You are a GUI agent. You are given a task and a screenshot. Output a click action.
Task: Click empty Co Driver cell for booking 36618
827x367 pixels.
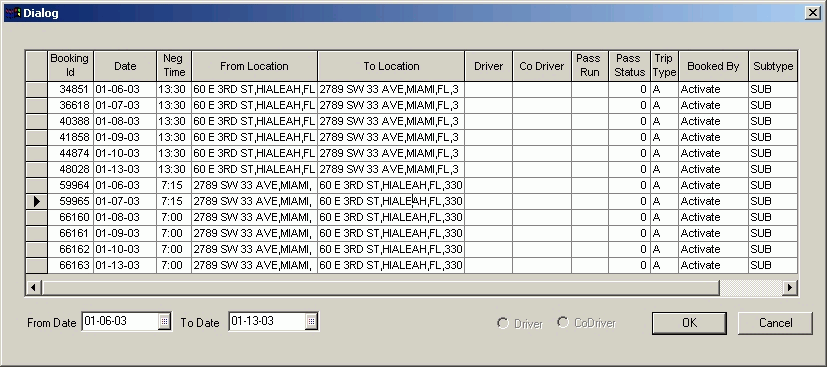pos(542,105)
